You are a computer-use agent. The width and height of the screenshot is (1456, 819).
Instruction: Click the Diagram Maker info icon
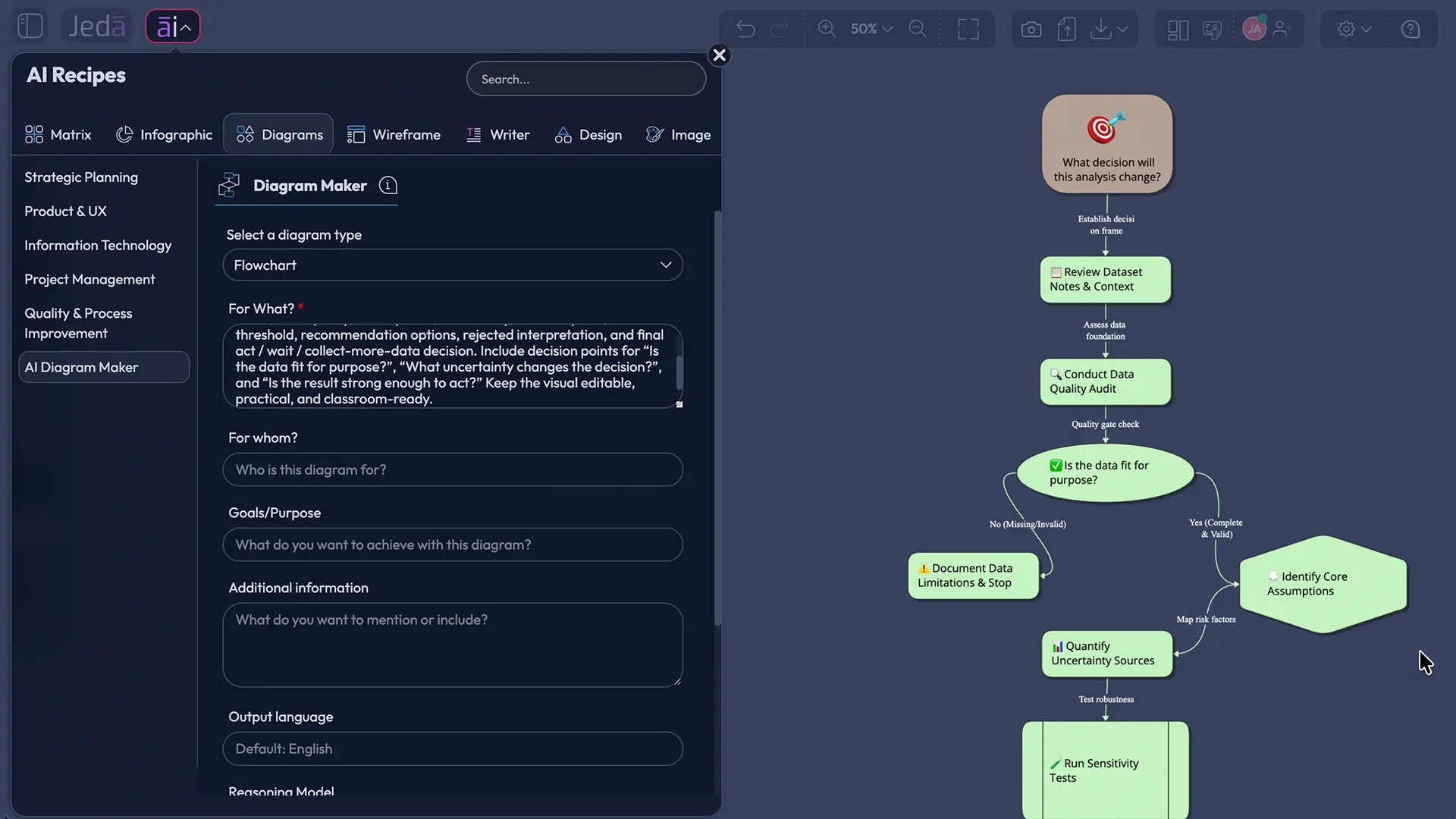coord(388,185)
